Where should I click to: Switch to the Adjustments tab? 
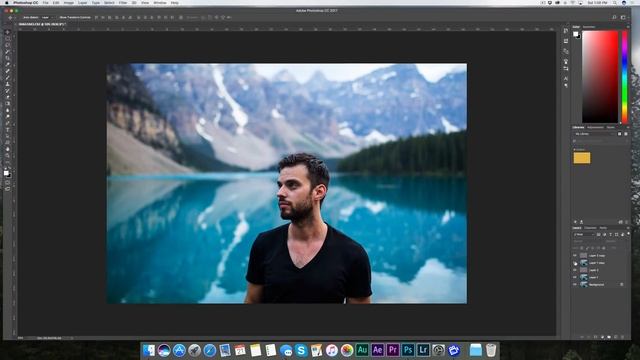596,127
